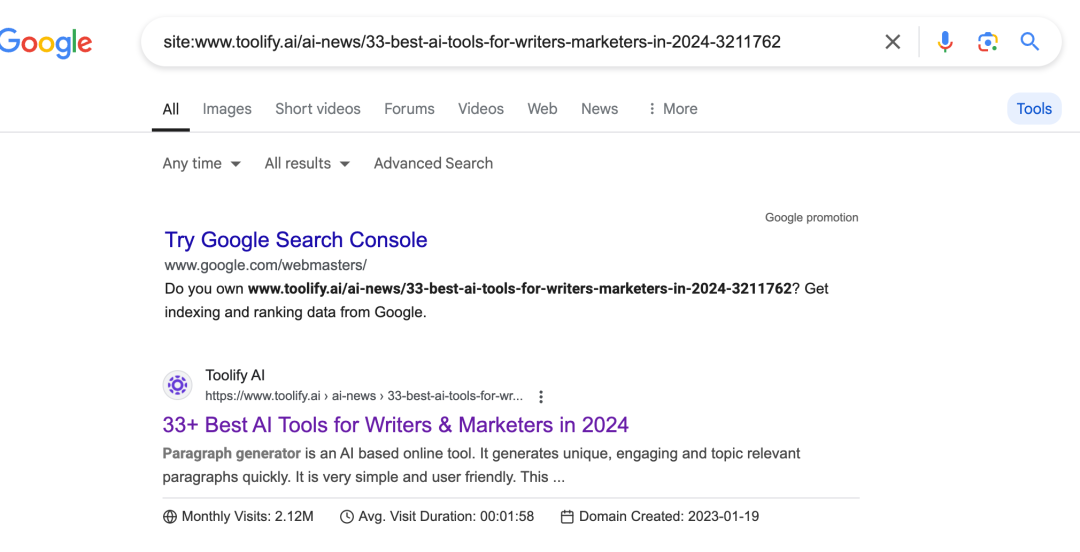Screen dimensions: 1080x552
Task: Click the Google logo
Action: [45, 43]
